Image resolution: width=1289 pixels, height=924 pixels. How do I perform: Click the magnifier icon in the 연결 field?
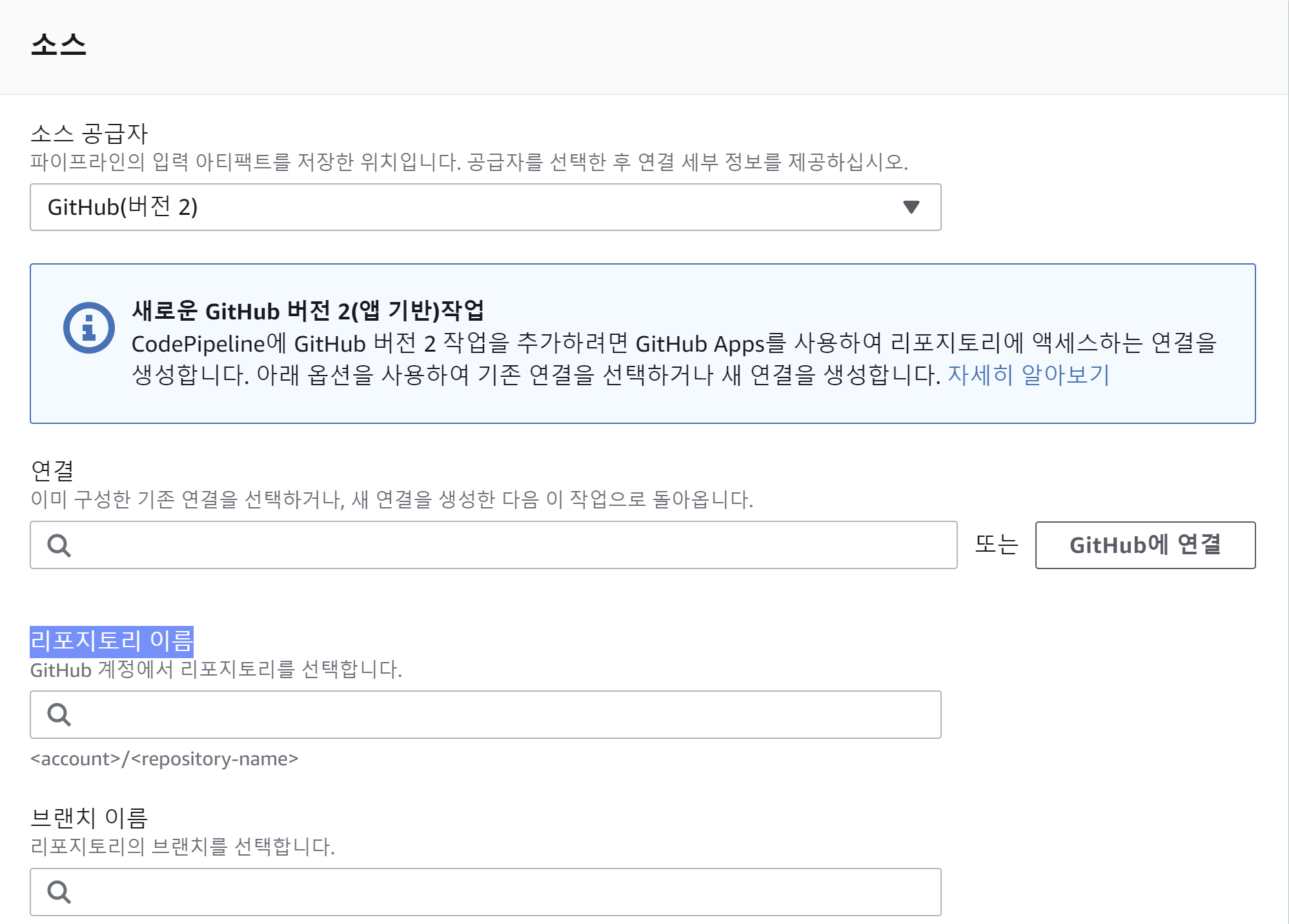pyautogui.click(x=59, y=546)
